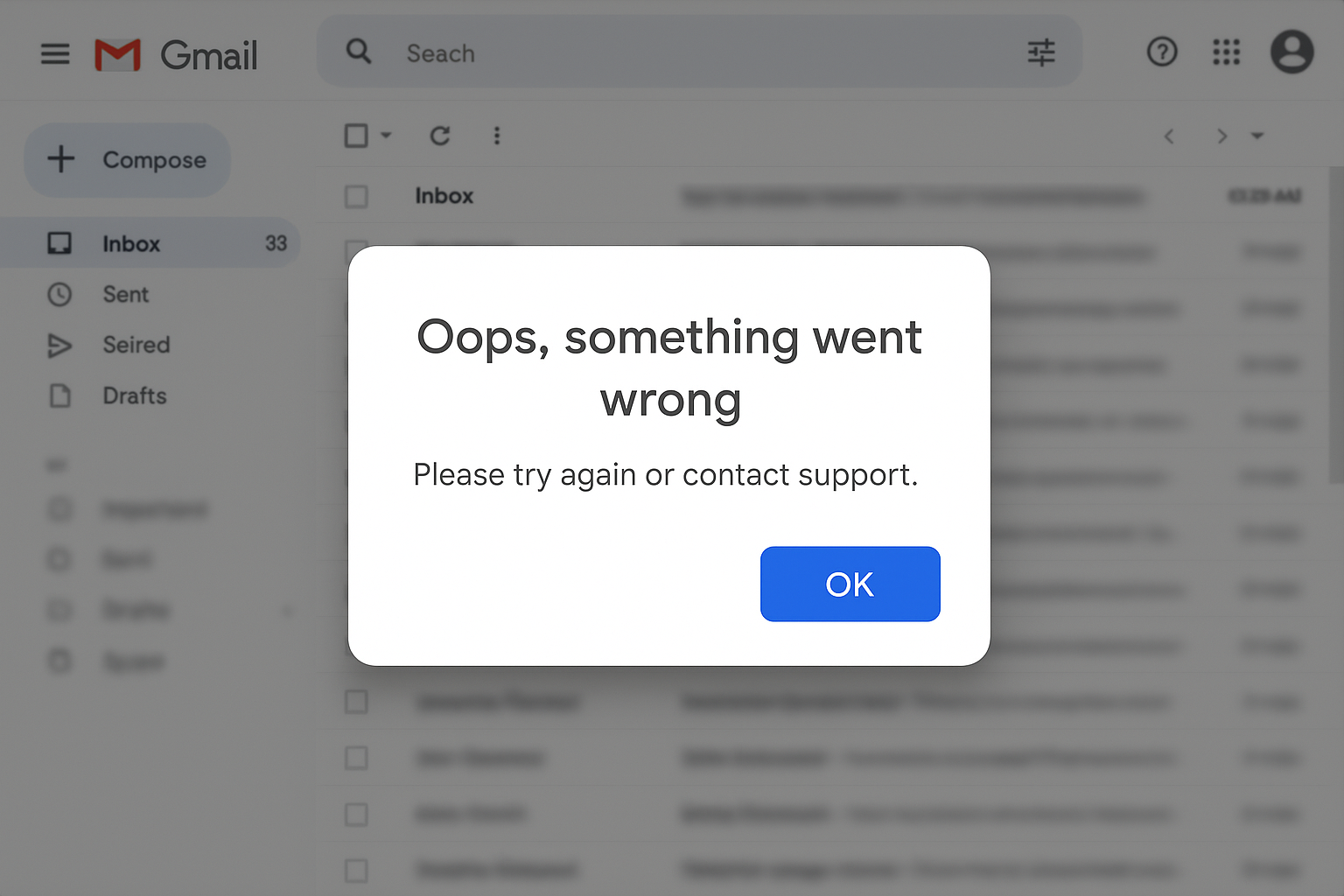Check the first email's checkbox

coord(356,197)
